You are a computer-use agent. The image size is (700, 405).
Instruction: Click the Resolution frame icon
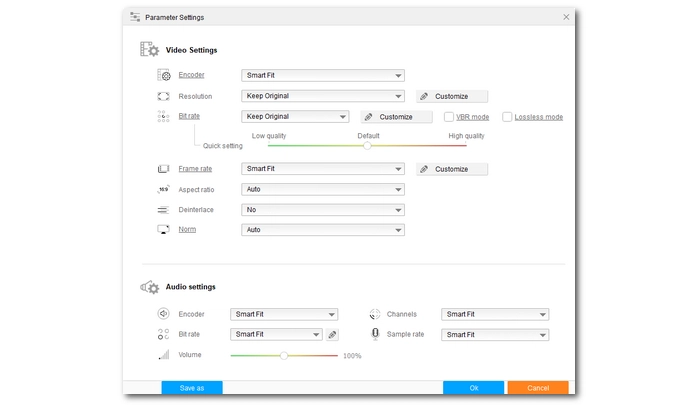163,96
